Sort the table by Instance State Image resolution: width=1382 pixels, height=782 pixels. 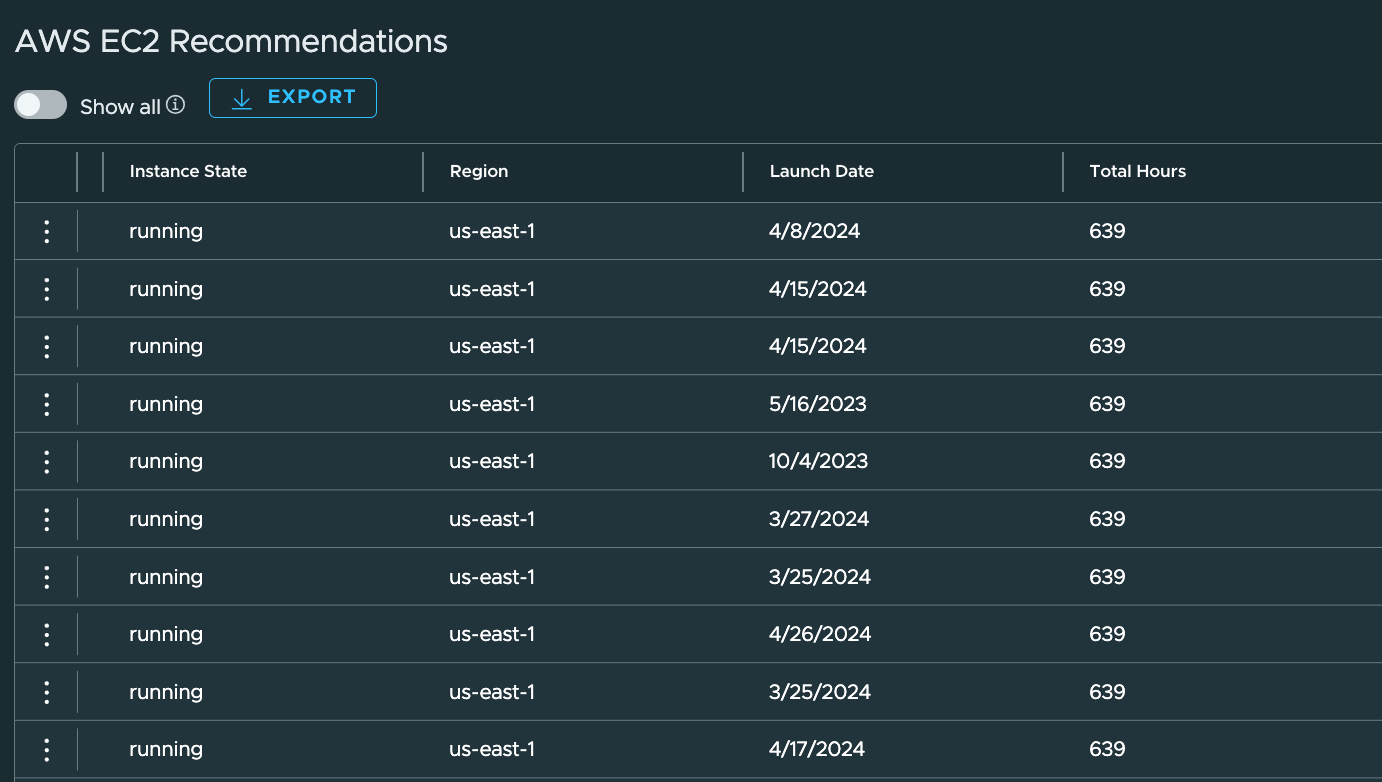coord(187,171)
